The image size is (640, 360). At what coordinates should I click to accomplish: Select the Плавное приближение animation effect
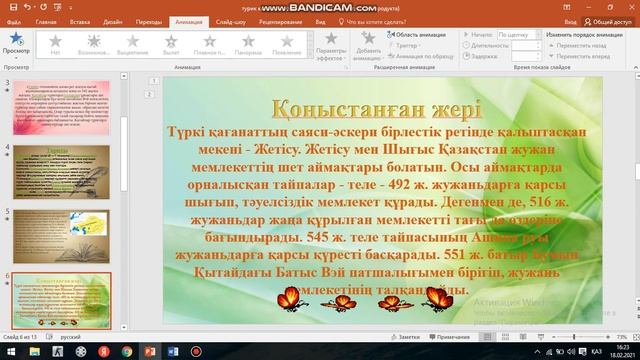209,44
